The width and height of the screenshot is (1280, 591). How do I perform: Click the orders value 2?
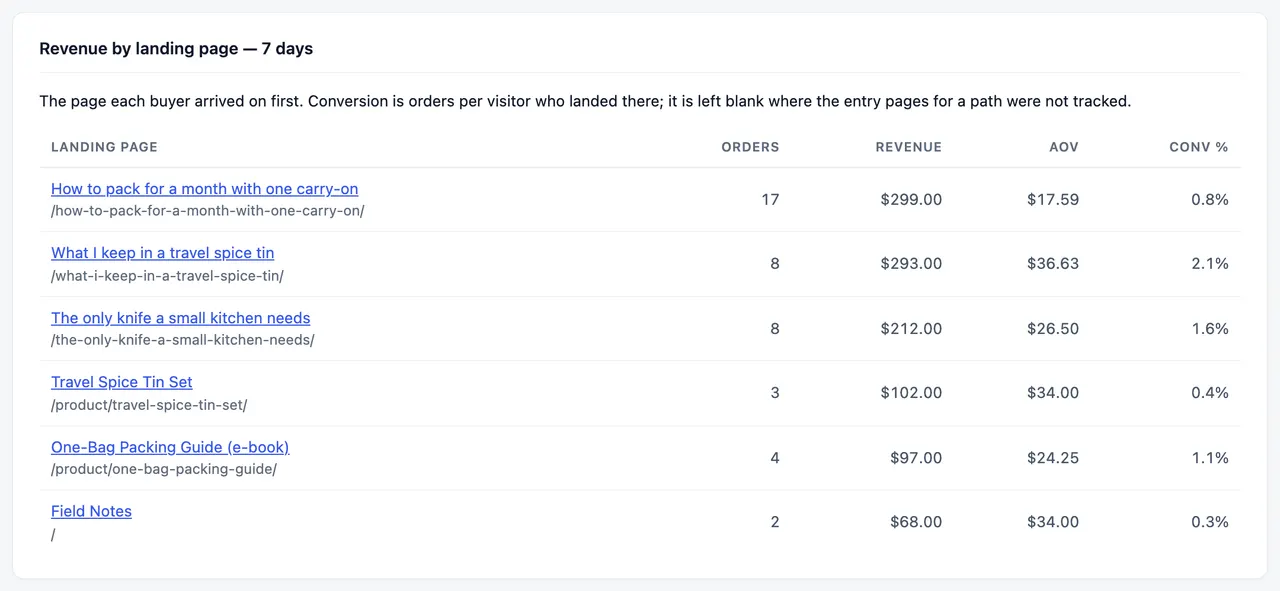click(775, 522)
